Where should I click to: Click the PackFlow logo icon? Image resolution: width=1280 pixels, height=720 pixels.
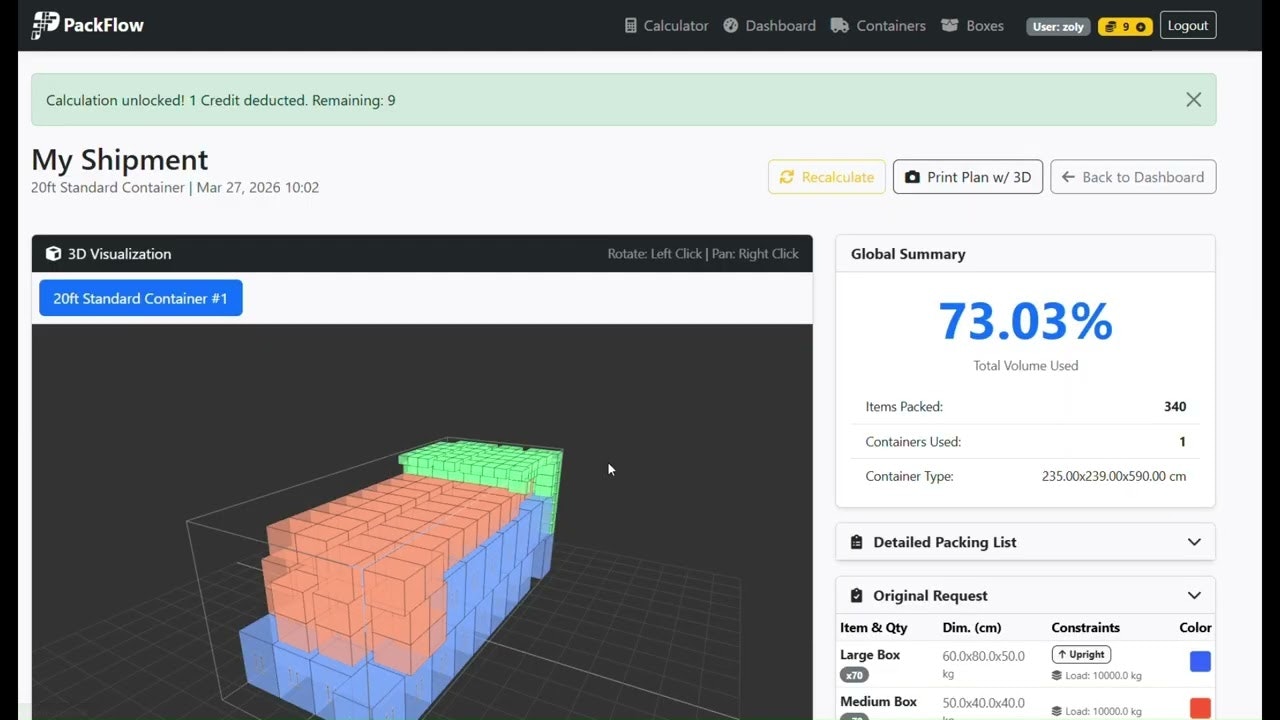point(45,25)
